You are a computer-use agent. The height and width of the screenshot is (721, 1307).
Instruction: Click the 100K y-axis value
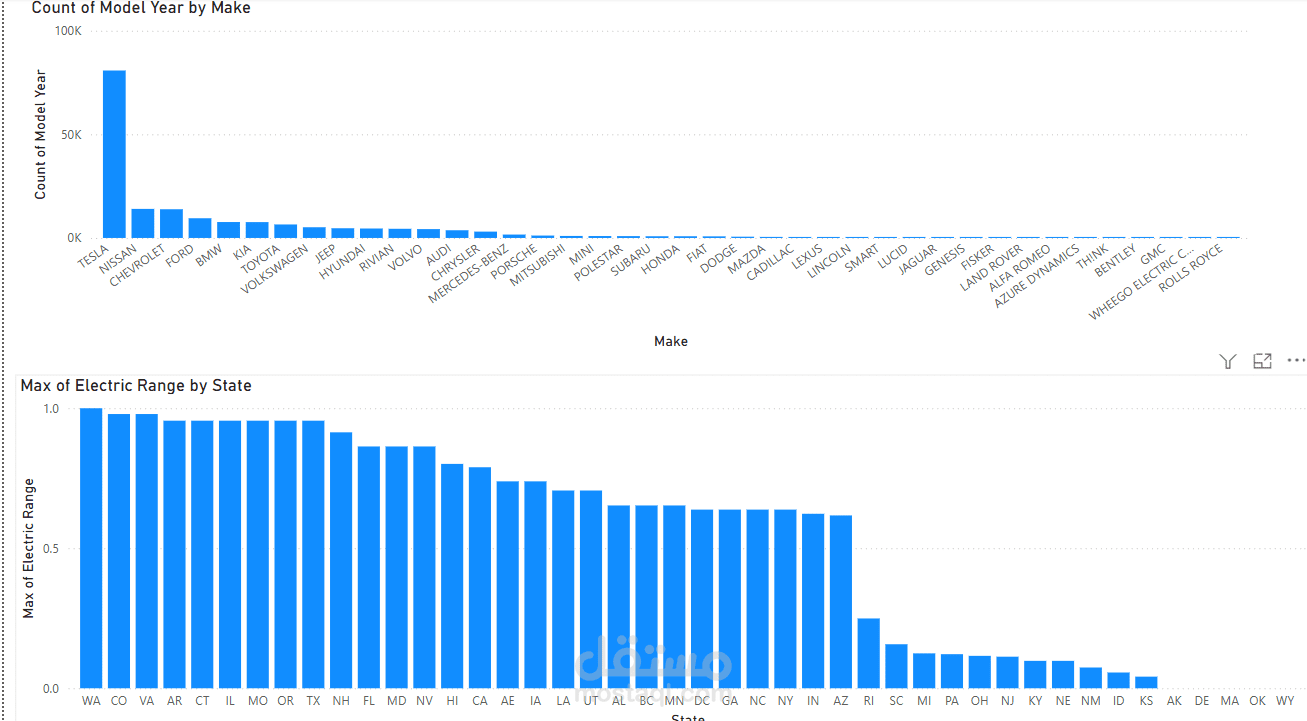pyautogui.click(x=68, y=31)
